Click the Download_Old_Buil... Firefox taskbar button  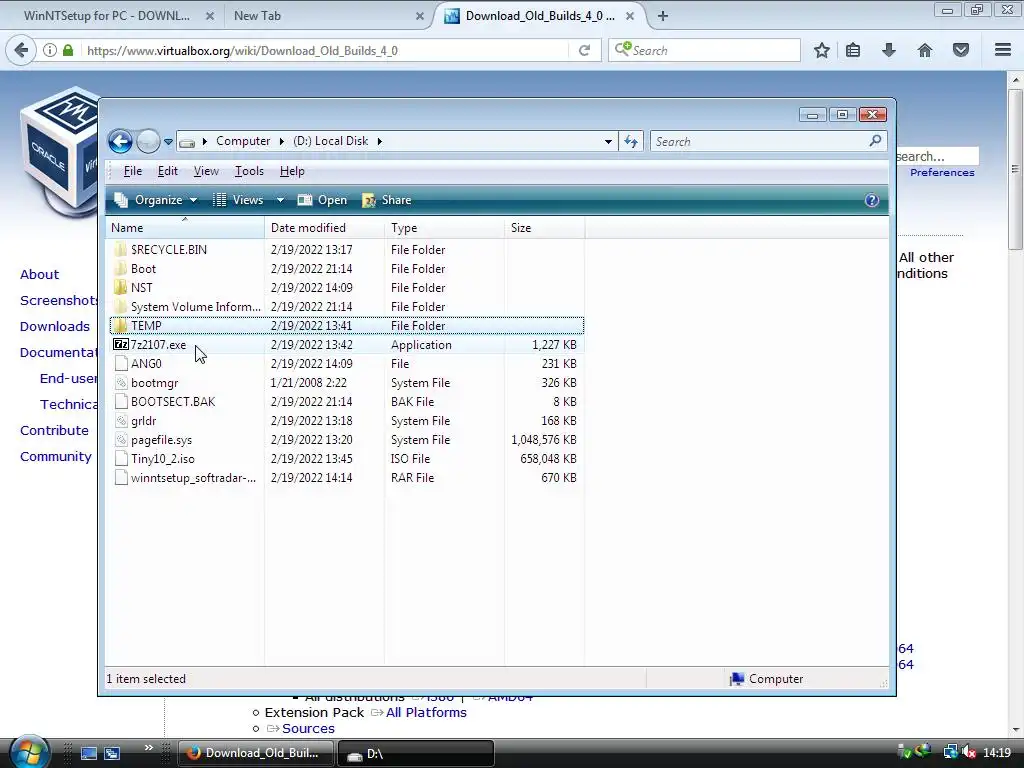point(256,753)
